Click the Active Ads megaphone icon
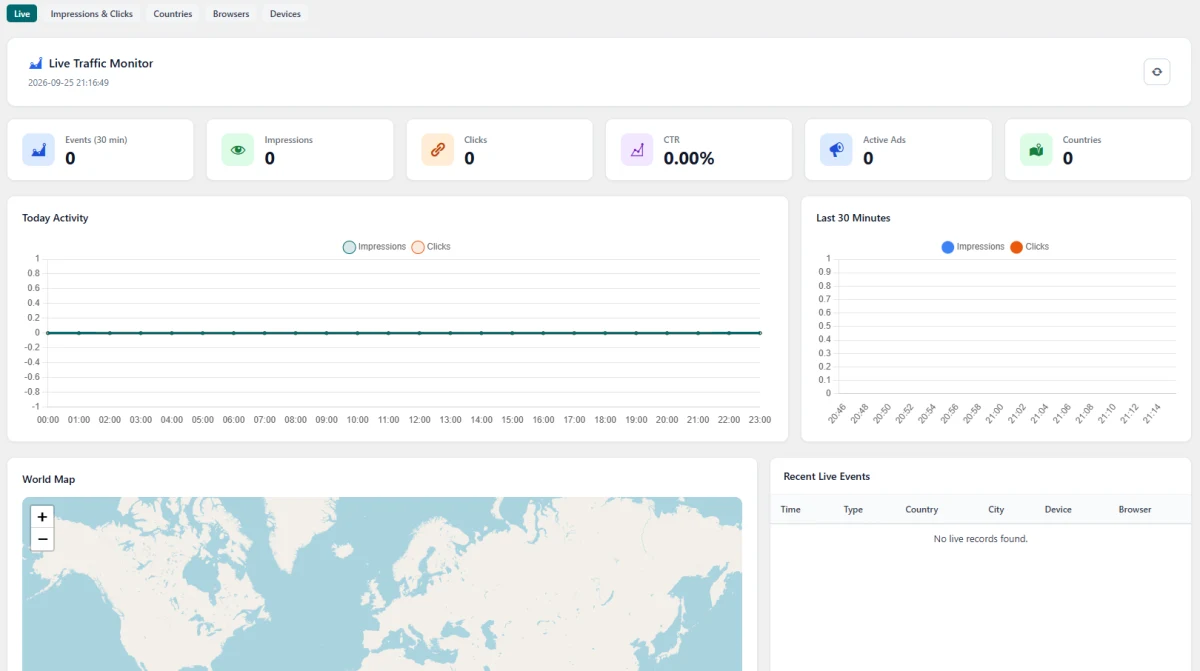This screenshot has height=671, width=1200. coord(836,150)
